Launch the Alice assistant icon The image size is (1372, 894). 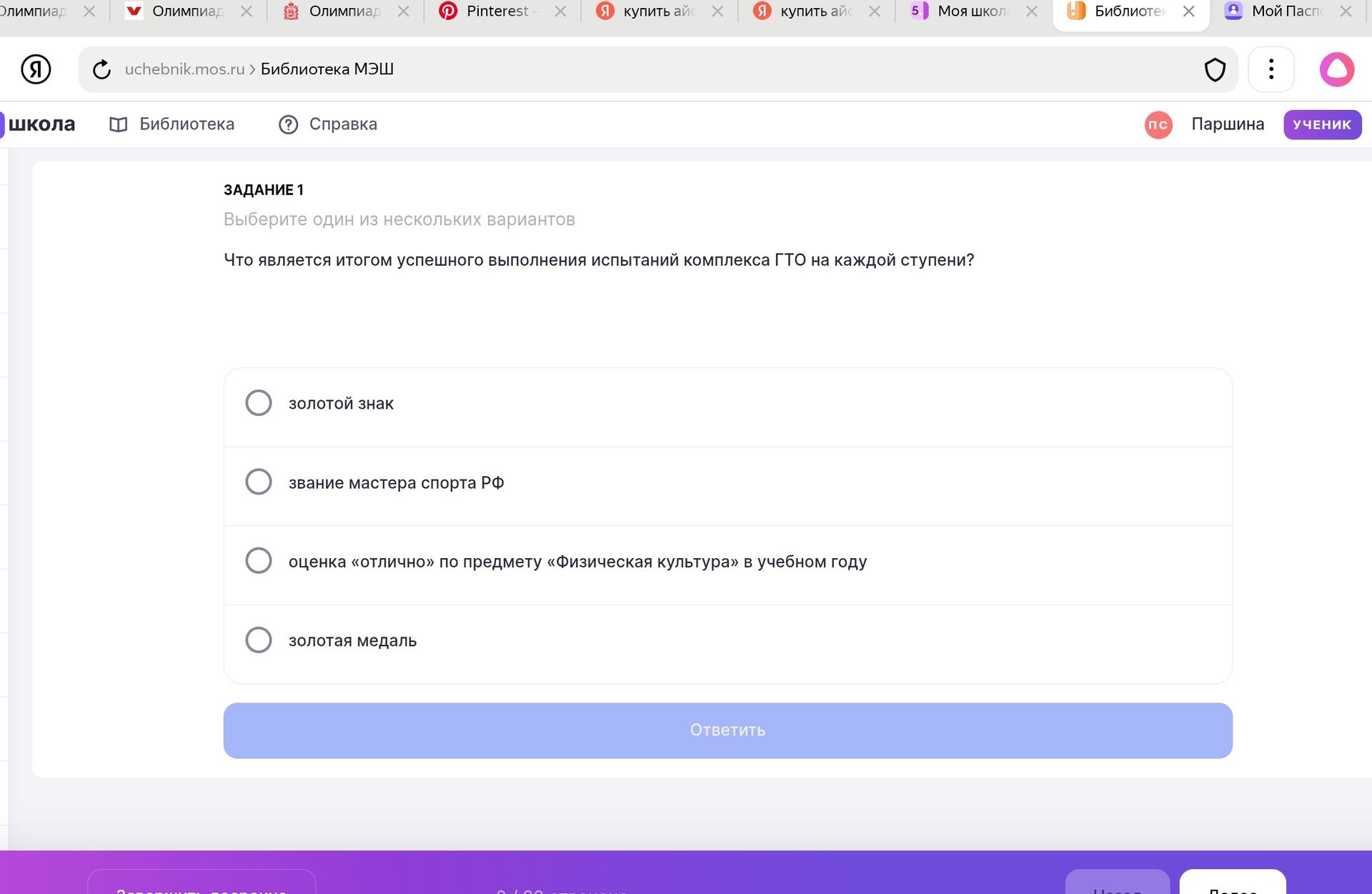click(1336, 69)
